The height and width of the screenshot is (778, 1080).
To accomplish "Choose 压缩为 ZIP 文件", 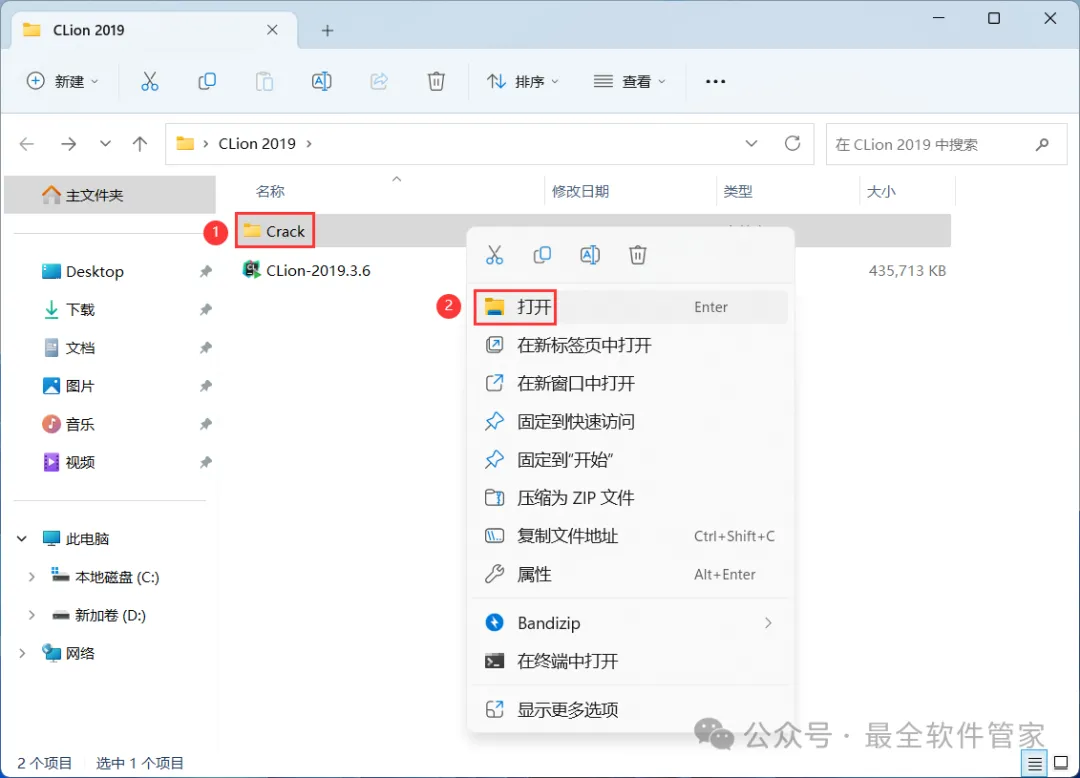I will point(630,498).
